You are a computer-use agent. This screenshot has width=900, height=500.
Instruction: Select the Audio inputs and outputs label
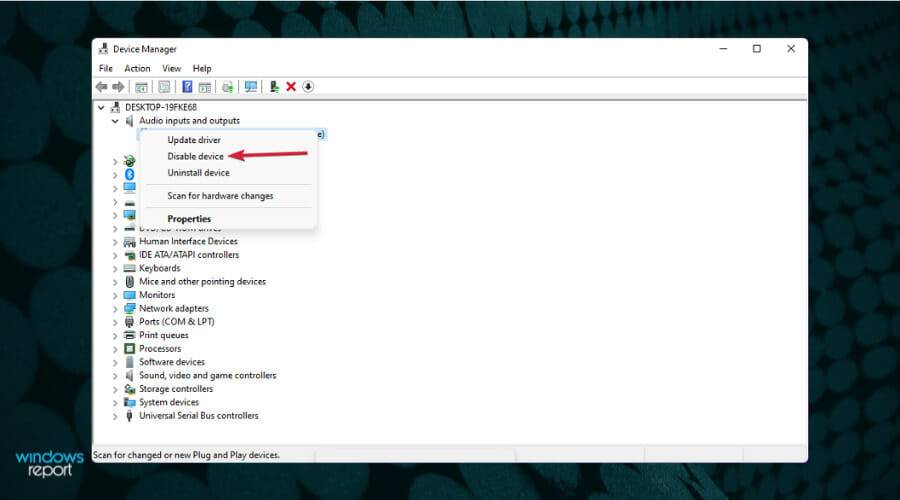pyautogui.click(x=189, y=121)
